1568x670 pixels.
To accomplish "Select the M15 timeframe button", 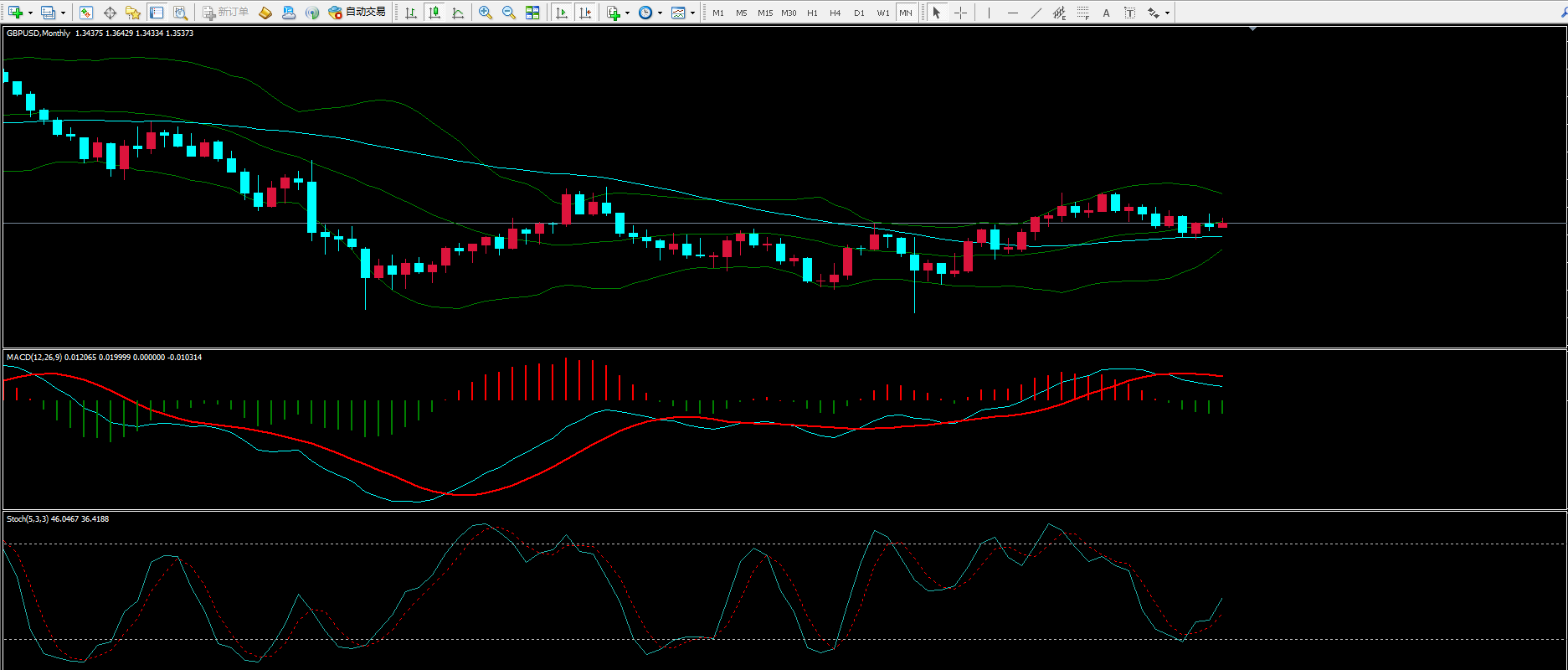I will point(764,13).
